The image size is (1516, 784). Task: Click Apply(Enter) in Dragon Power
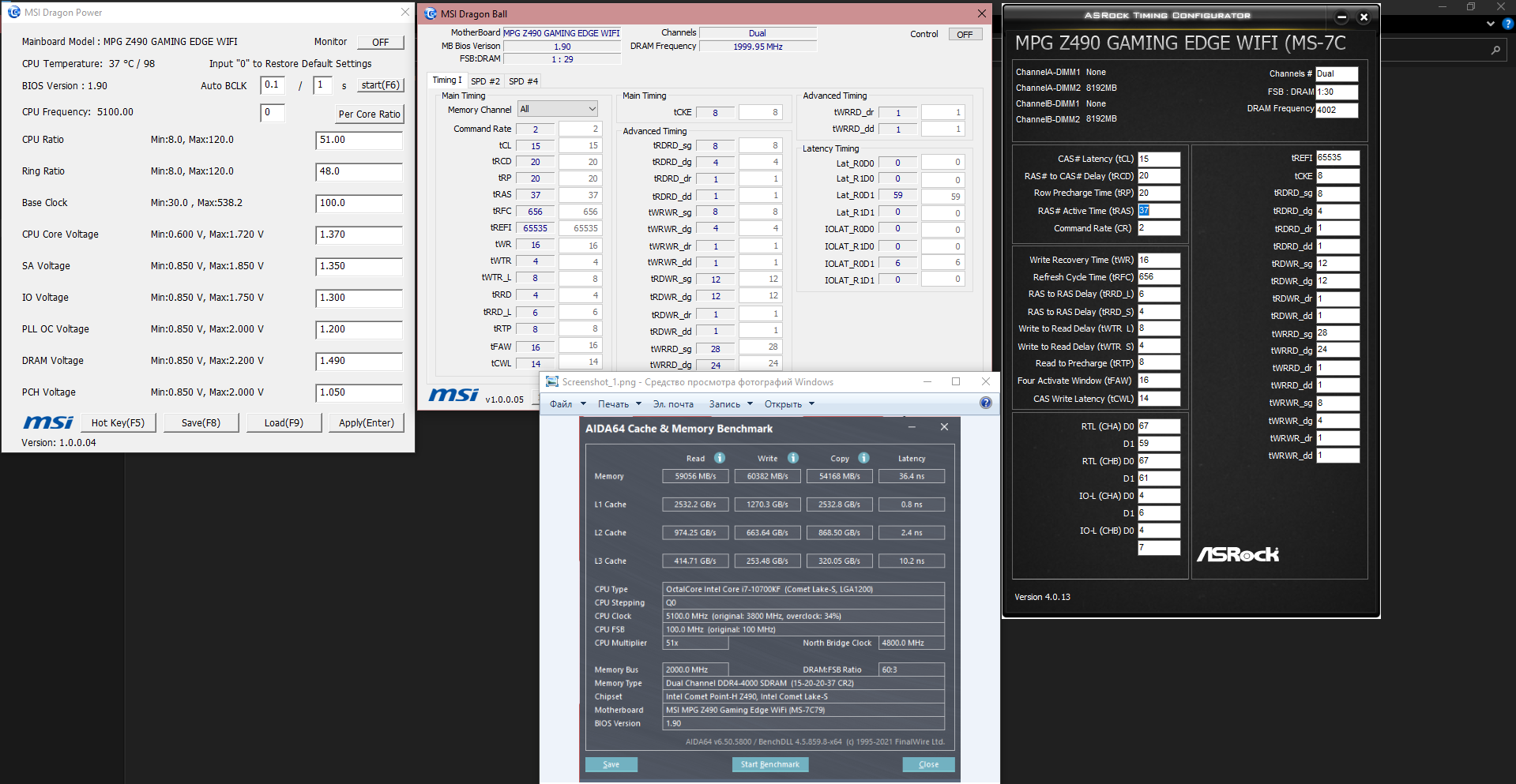[367, 423]
